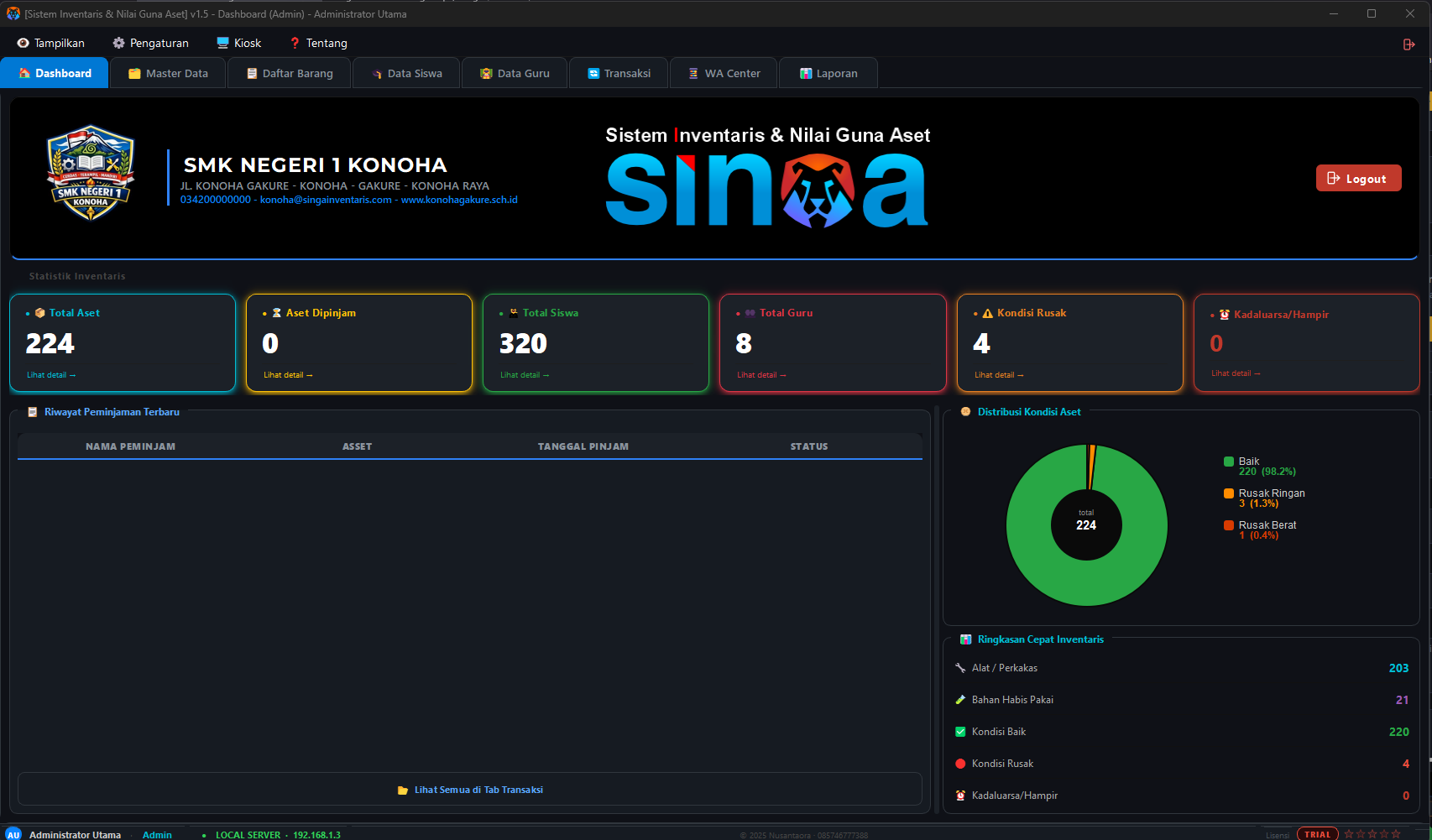Click the gear icon on Pengaturan menu
The height and width of the screenshot is (840, 1432).
click(x=118, y=43)
